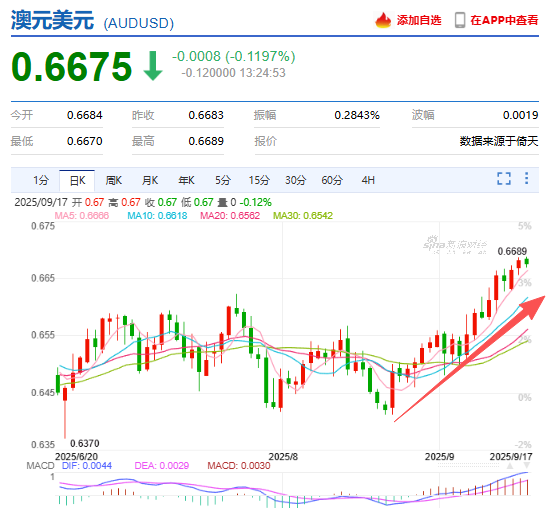Click the 添加自选 link
Viewport: 547px width, 508px height.
pos(419,20)
